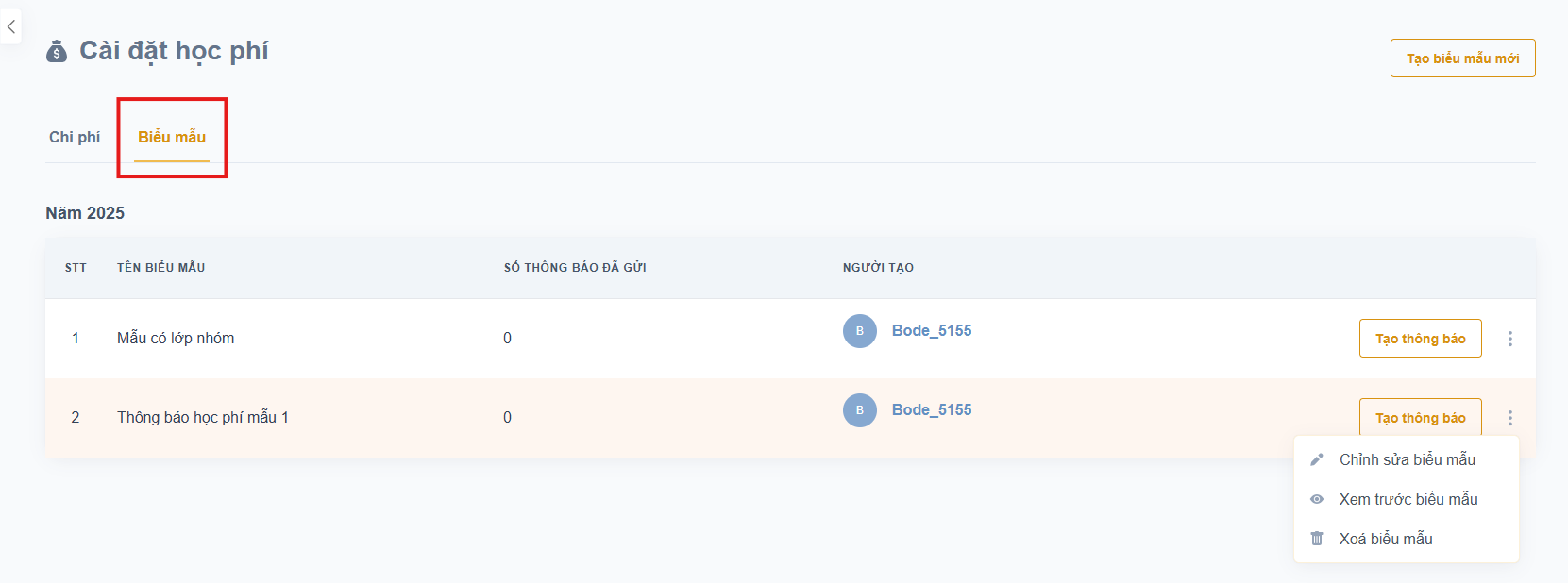
Task: Click the TÊN BIỂU MẪU column header
Action: pyautogui.click(x=160, y=268)
